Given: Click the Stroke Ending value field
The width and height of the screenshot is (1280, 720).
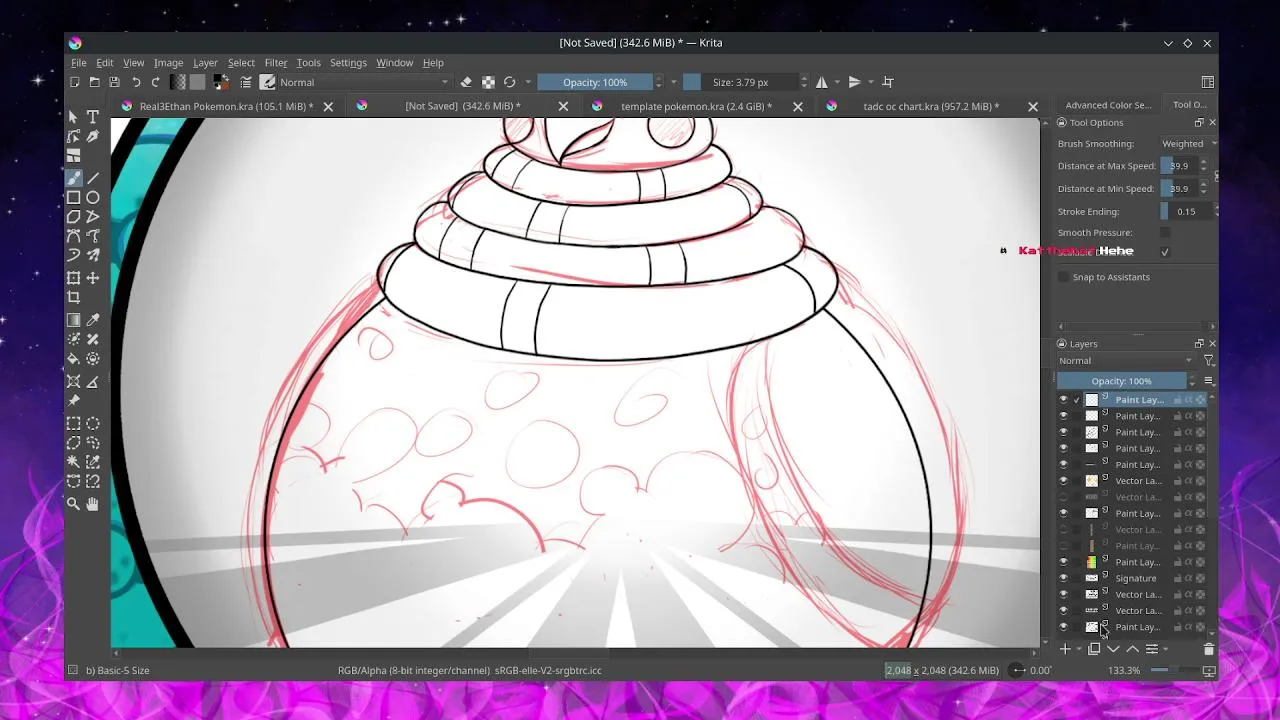Looking at the screenshot, I should click(x=1186, y=212).
